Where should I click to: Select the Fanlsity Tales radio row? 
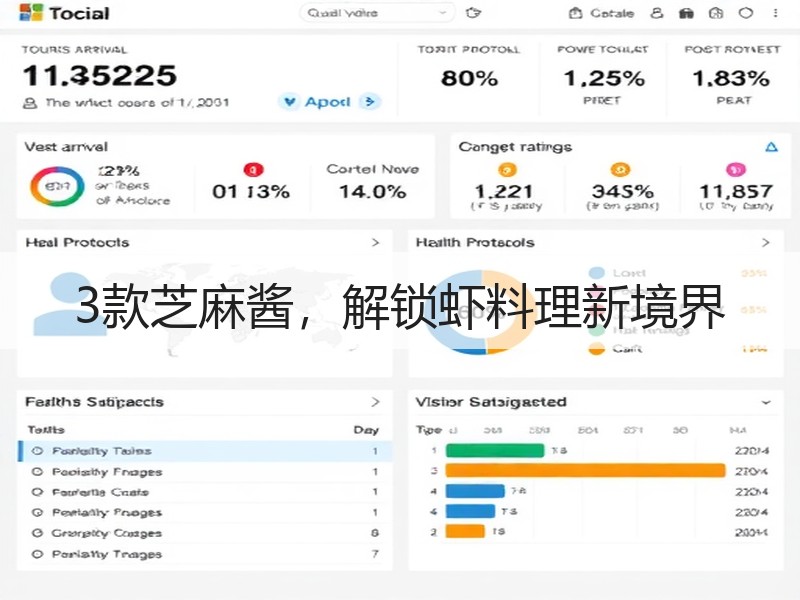pyautogui.click(x=205, y=451)
